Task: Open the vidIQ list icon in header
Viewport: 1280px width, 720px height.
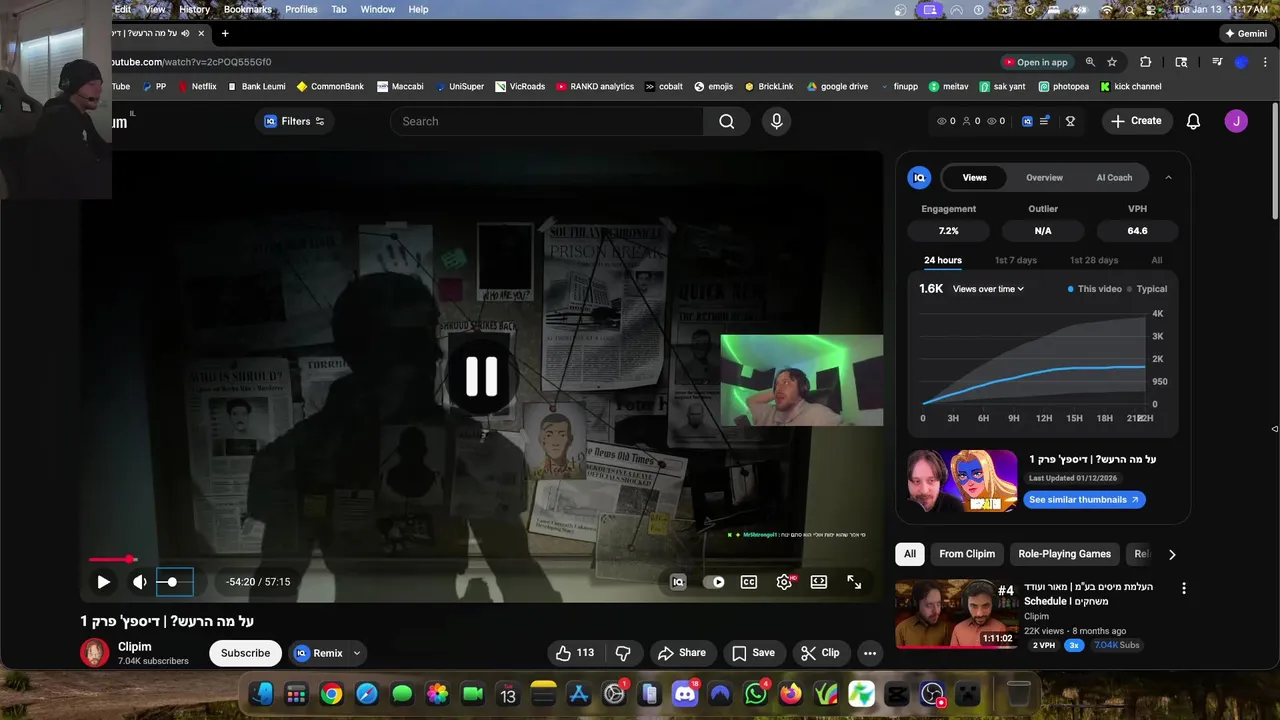Action: click(x=1045, y=121)
